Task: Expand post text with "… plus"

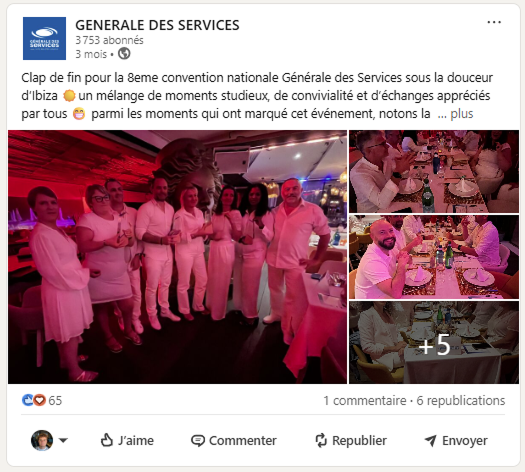Action: (455, 114)
